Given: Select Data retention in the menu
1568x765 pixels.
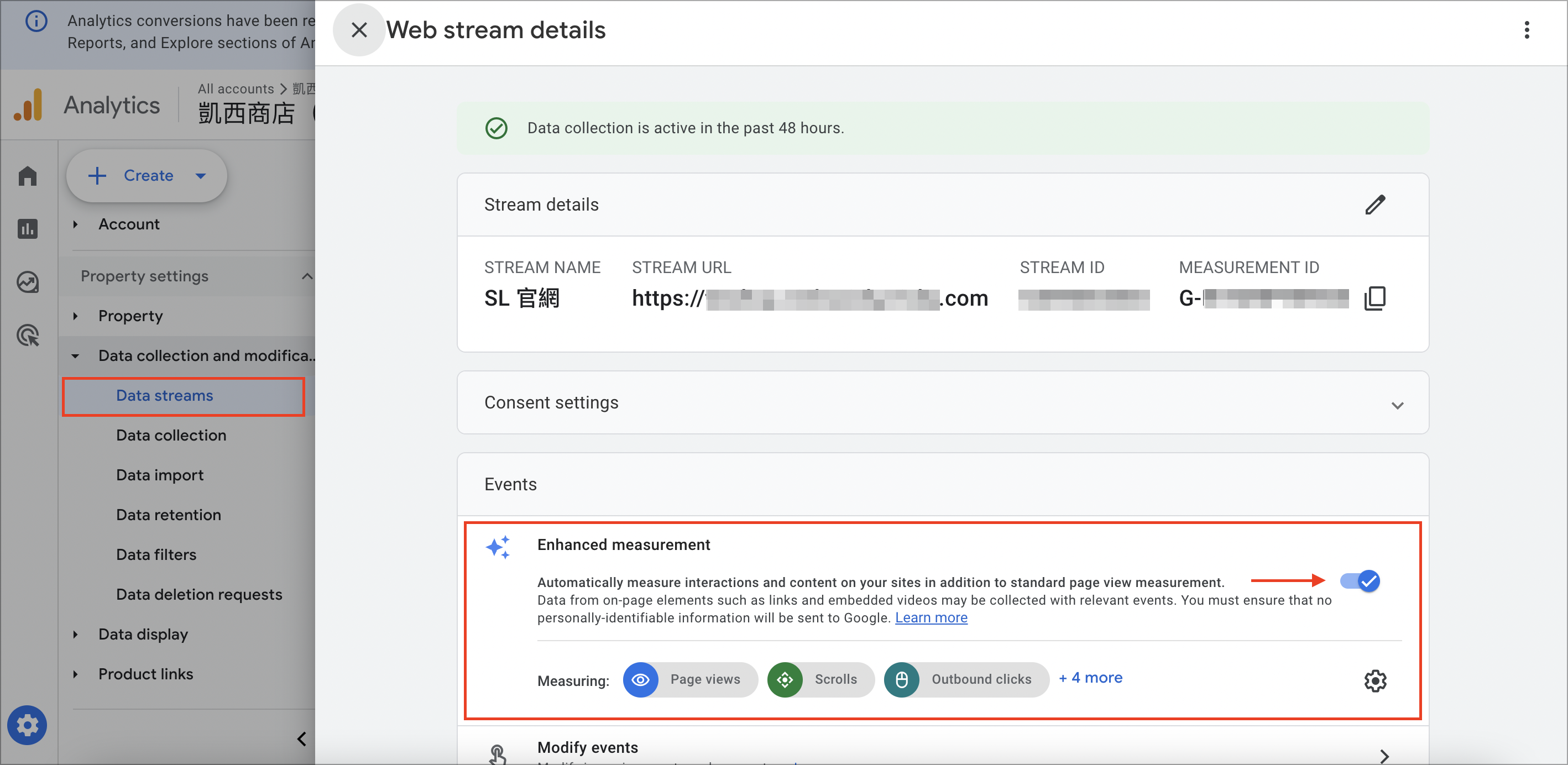Looking at the screenshot, I should click(169, 515).
